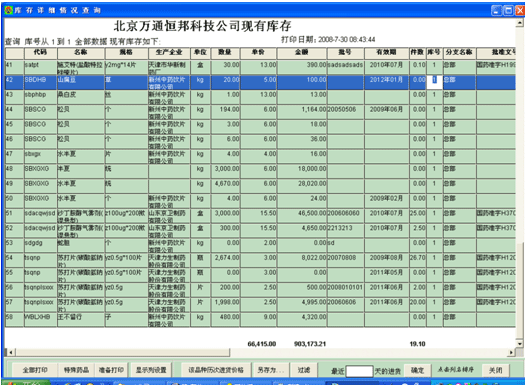Click amount cell 4,320.00 in row 58
Viewport: 527px width, 387px height.
click(x=301, y=319)
